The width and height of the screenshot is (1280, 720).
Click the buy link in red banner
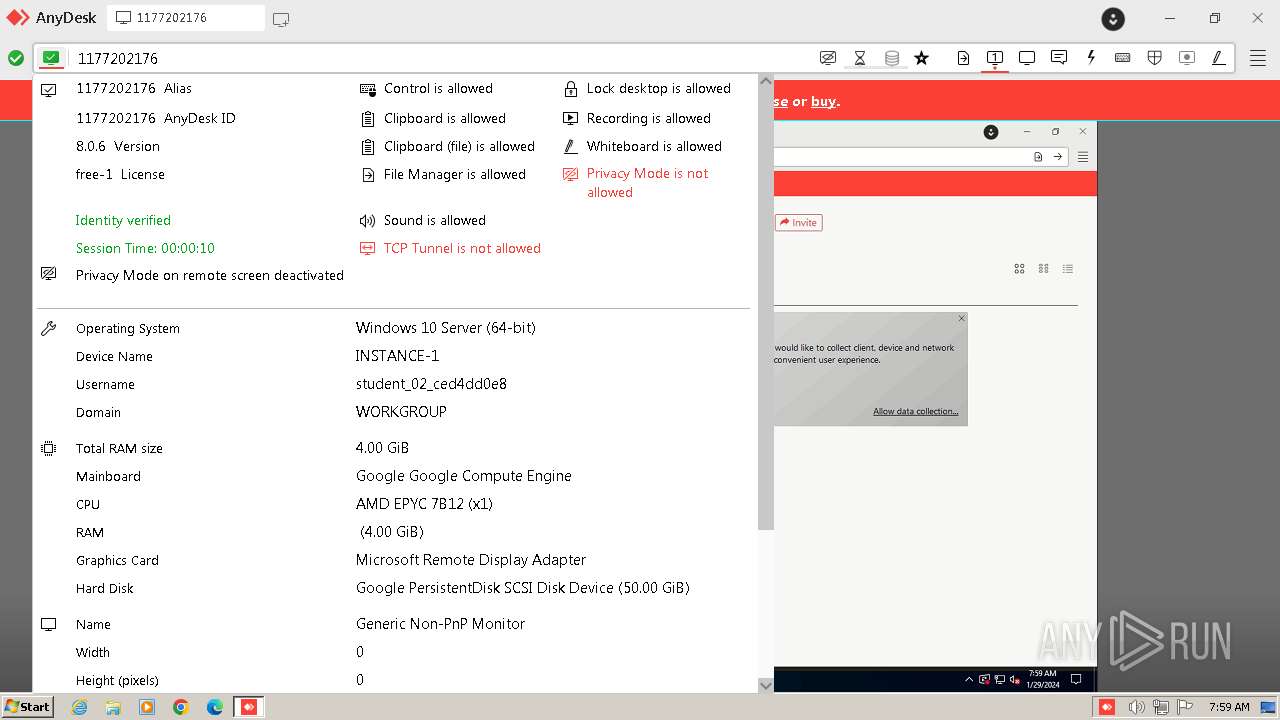(x=823, y=101)
